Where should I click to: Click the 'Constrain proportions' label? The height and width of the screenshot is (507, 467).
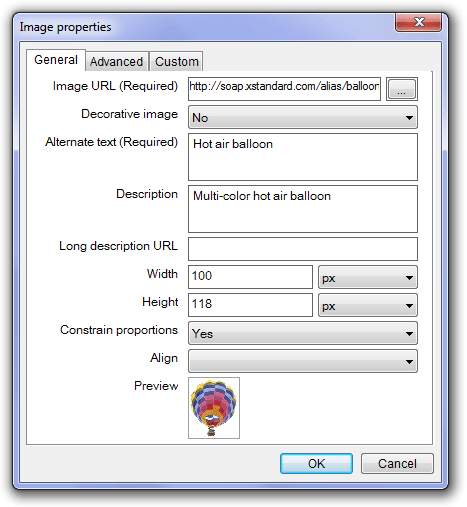pos(119,330)
